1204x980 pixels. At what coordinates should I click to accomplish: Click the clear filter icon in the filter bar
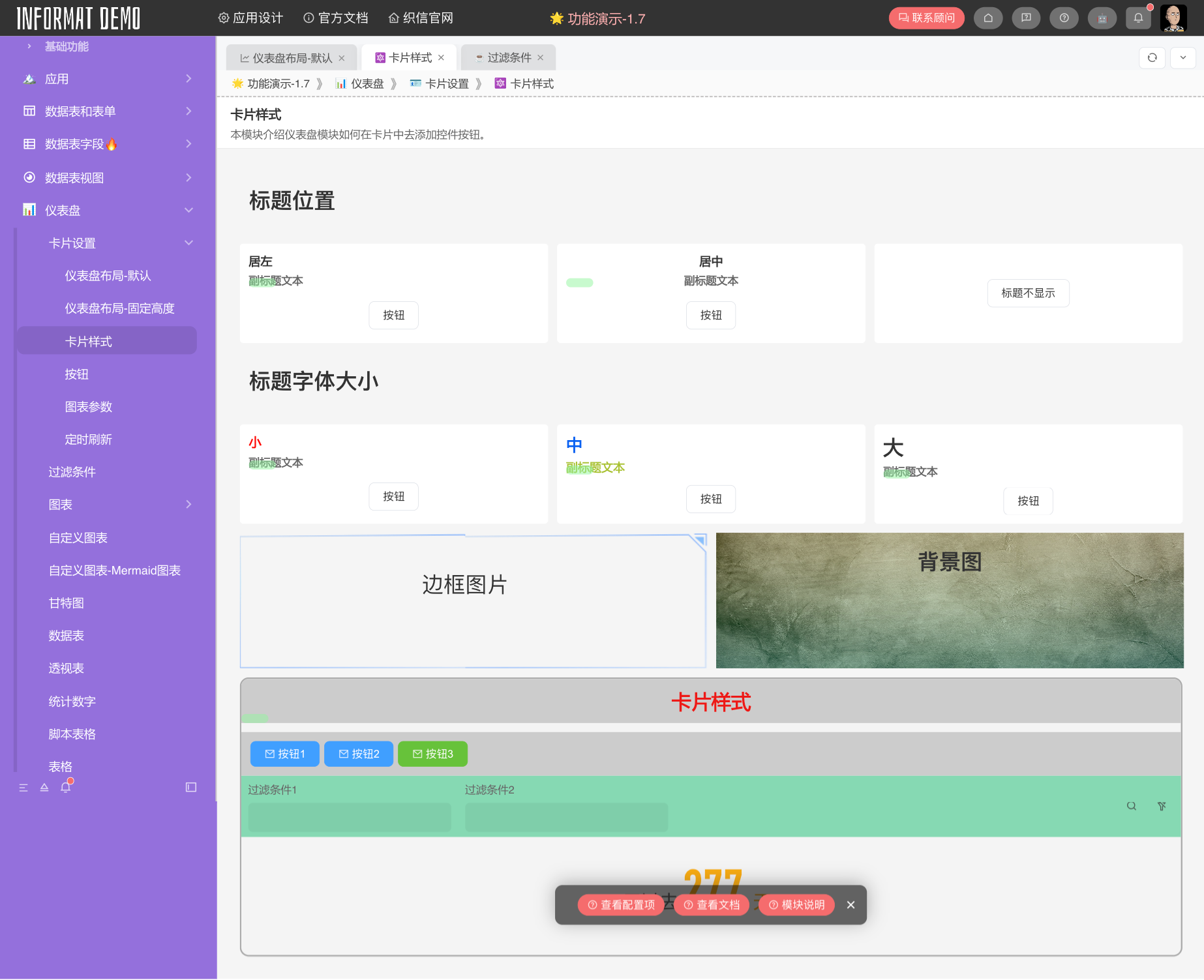1162,806
